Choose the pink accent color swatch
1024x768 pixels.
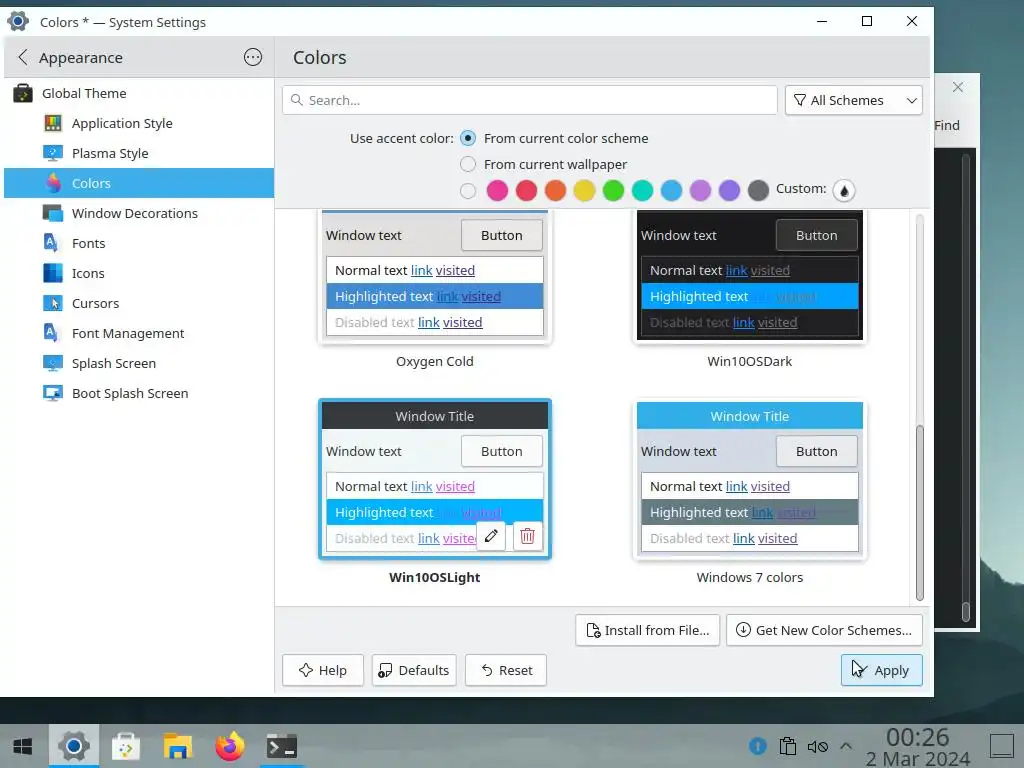497,191
